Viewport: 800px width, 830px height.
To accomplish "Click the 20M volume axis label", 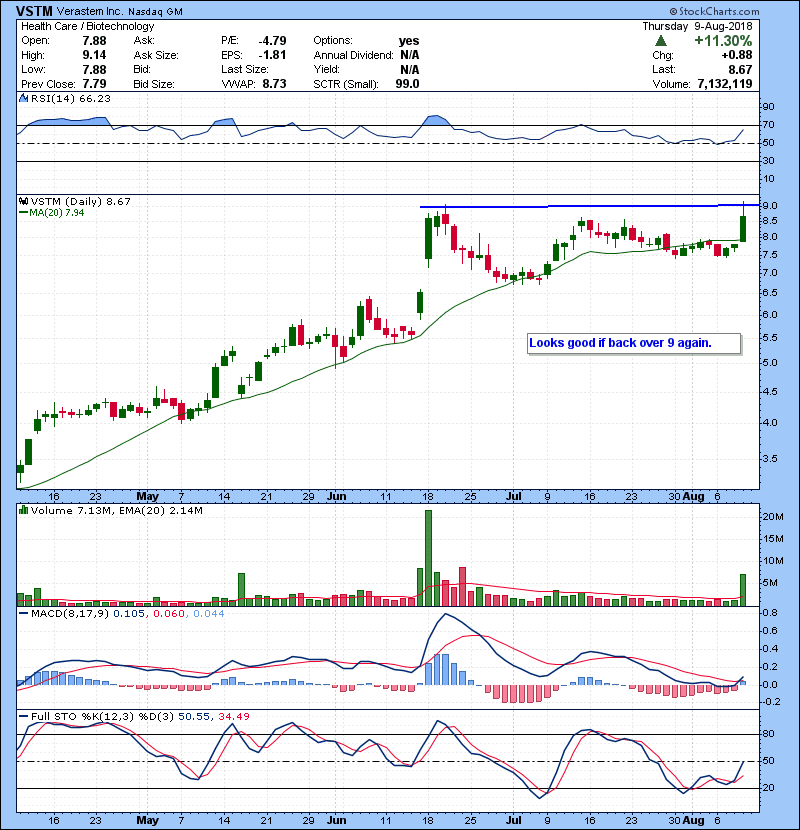I will pos(772,517).
